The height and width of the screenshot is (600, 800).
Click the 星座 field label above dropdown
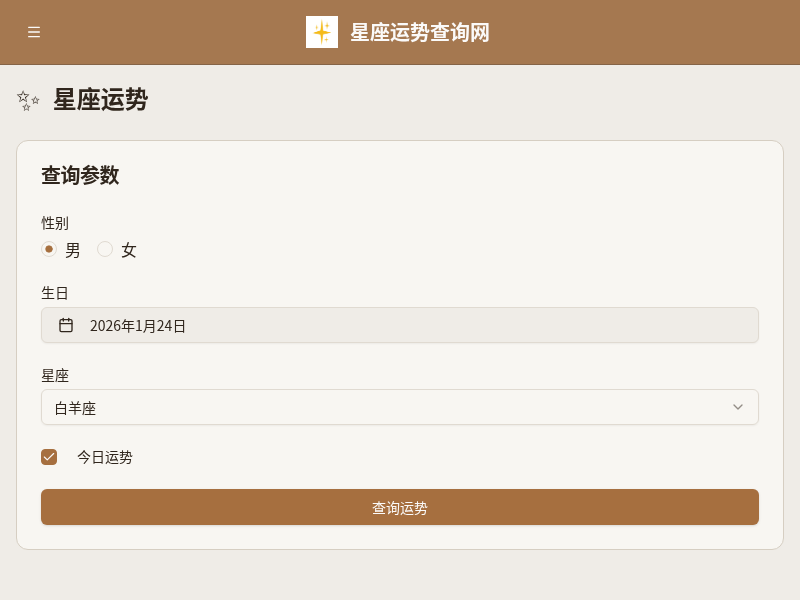point(55,375)
